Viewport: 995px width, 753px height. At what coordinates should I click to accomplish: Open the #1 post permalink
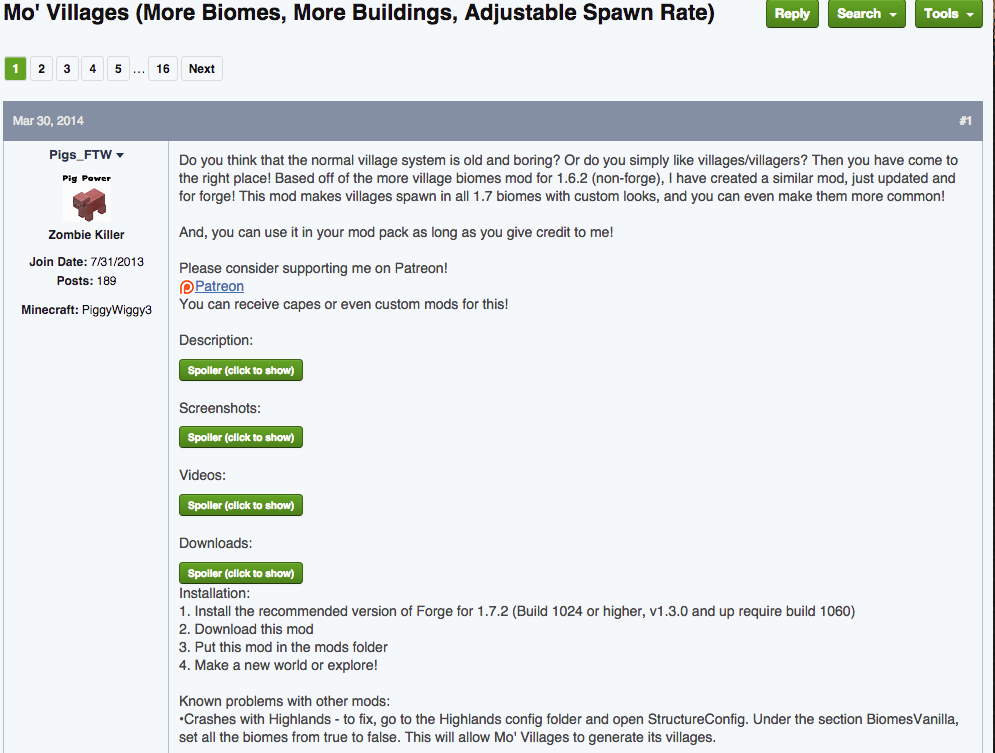(x=965, y=121)
